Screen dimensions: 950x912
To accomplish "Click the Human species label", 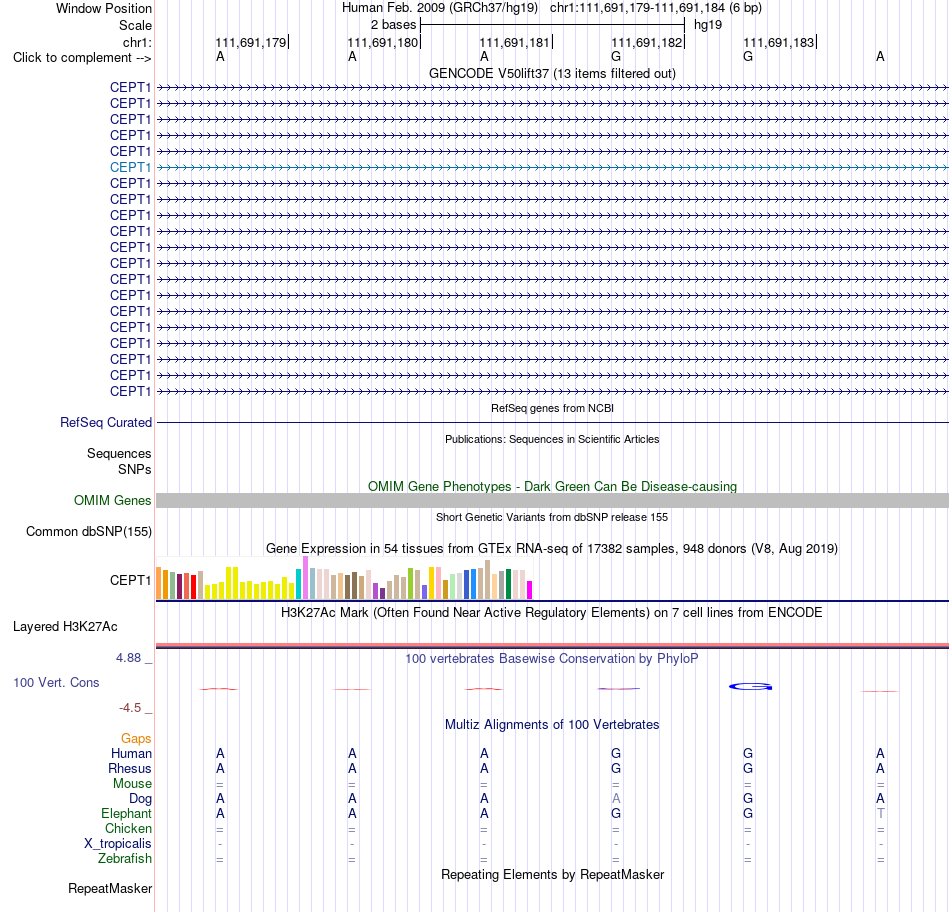I will [x=131, y=754].
